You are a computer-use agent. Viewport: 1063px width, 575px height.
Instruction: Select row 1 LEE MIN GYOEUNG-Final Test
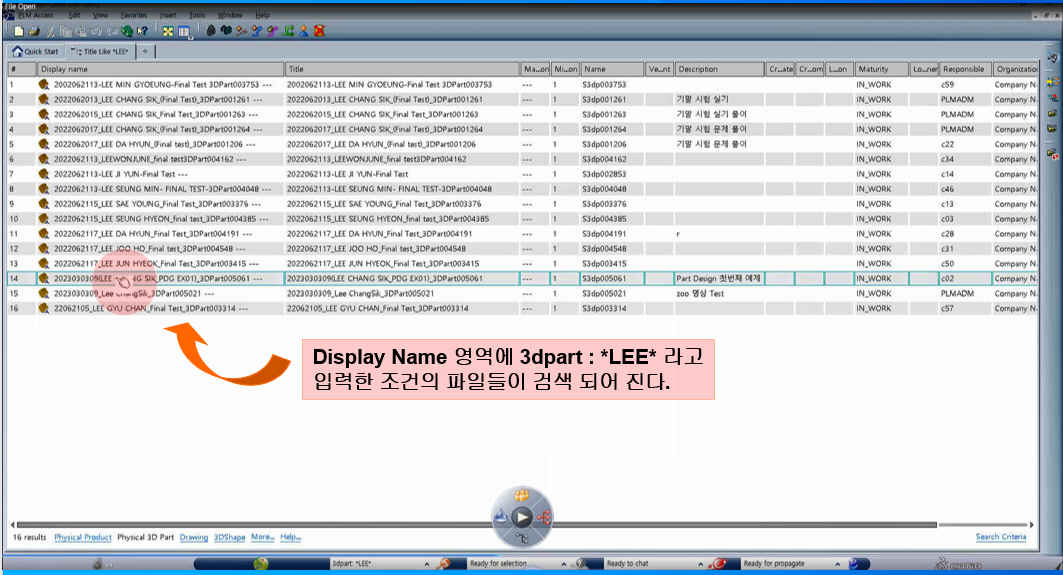tap(522, 85)
